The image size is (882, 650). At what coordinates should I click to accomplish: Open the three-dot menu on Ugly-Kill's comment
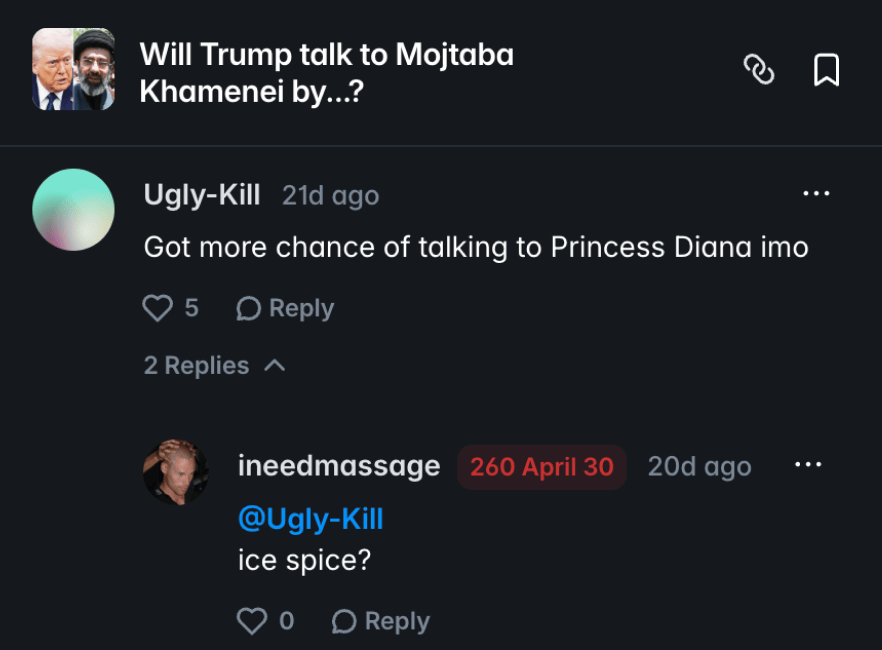[816, 193]
